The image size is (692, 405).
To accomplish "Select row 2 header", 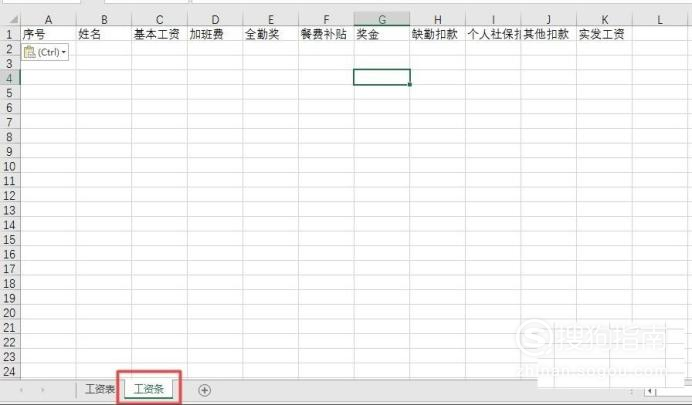I will pos(10,49).
